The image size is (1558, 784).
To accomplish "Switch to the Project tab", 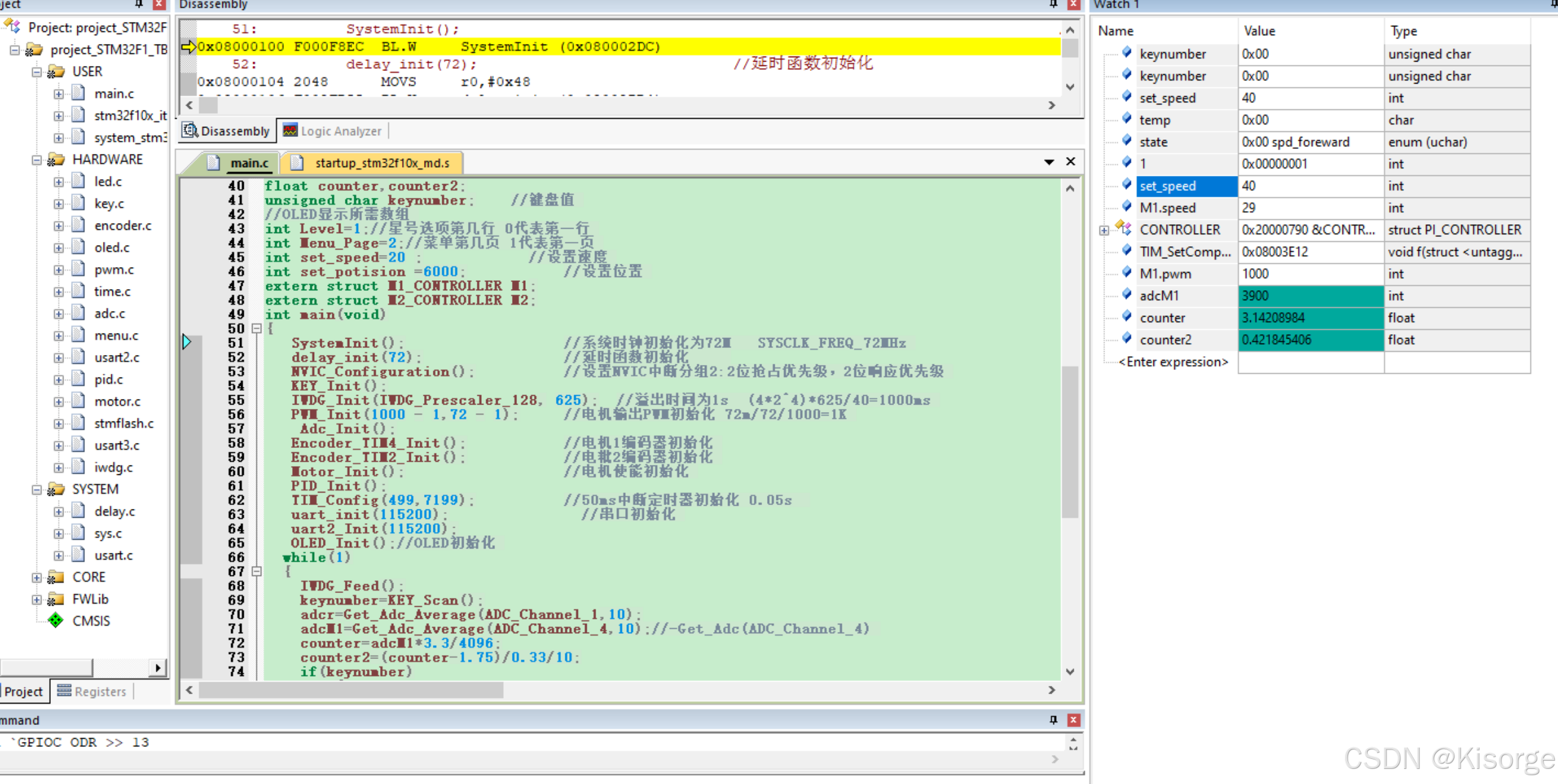I will click(24, 691).
